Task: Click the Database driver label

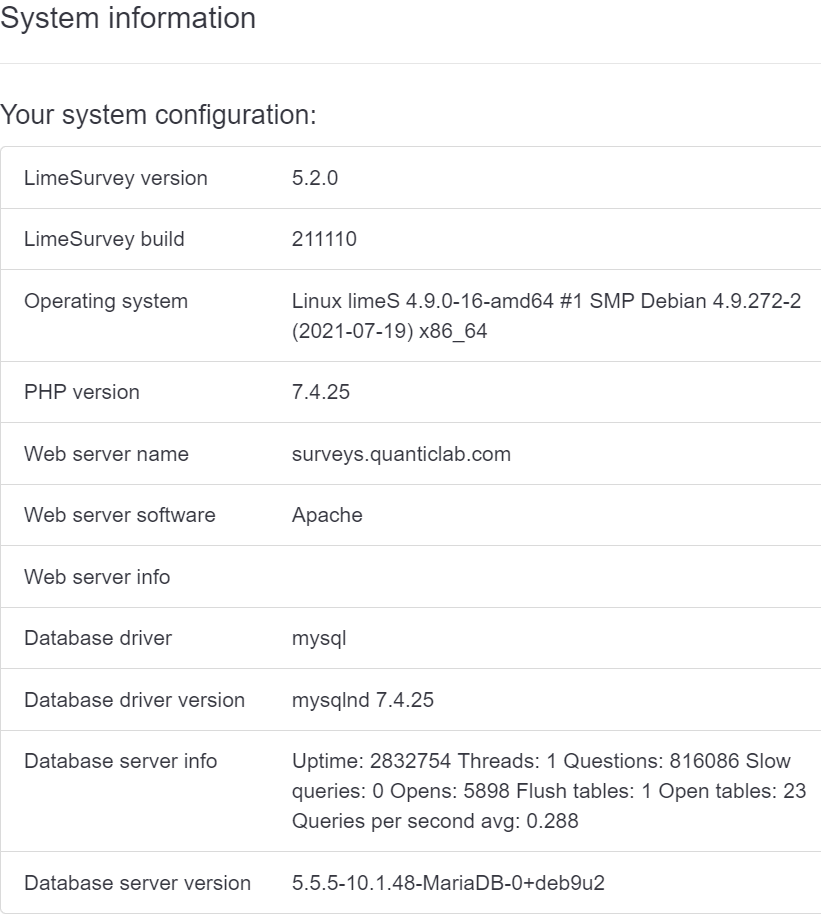Action: pyautogui.click(x=98, y=638)
